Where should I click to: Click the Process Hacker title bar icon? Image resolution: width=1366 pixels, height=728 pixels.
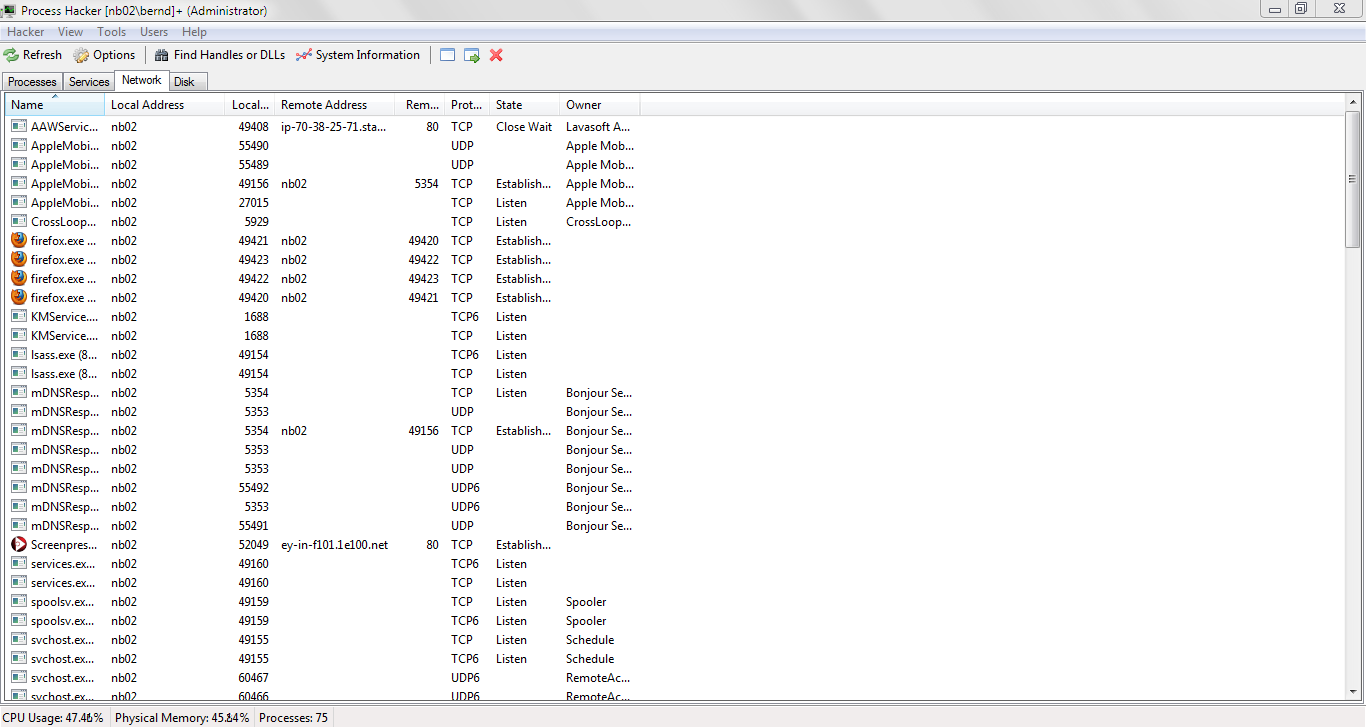(x=9, y=9)
